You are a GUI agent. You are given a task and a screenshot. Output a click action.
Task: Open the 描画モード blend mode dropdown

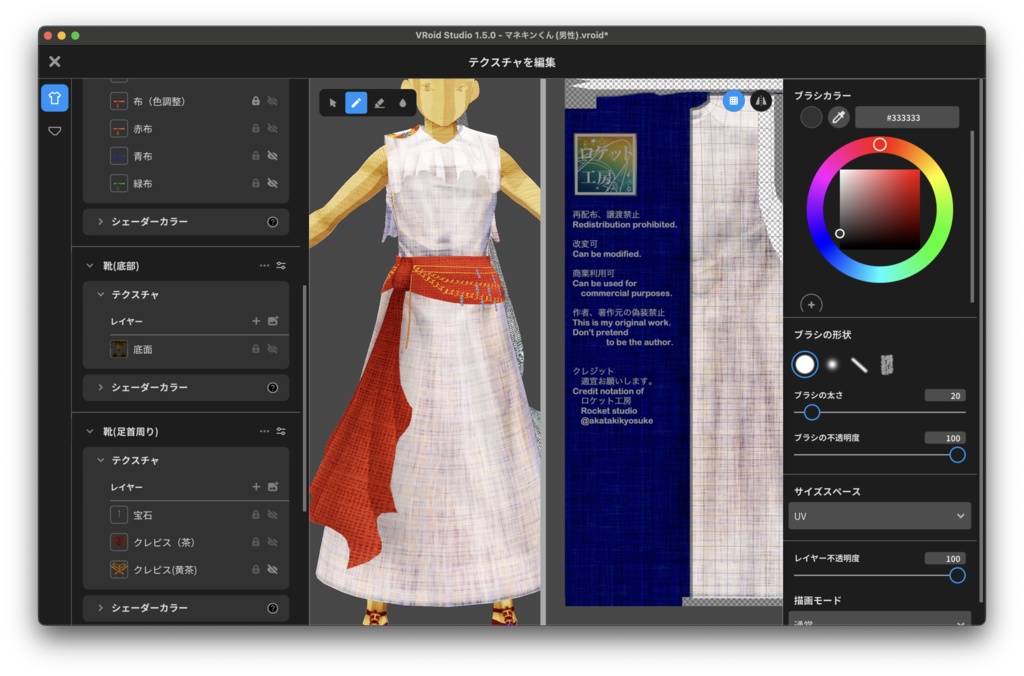[879, 620]
